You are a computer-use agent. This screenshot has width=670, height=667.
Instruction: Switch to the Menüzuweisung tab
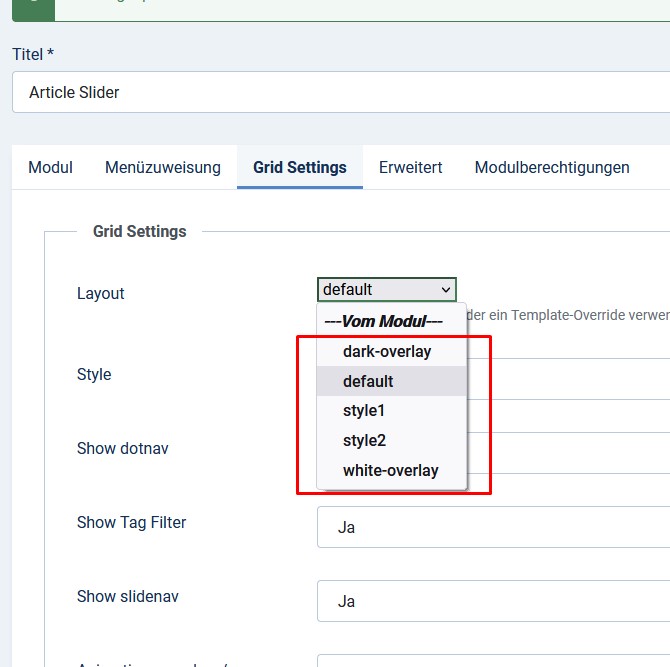[x=163, y=167]
